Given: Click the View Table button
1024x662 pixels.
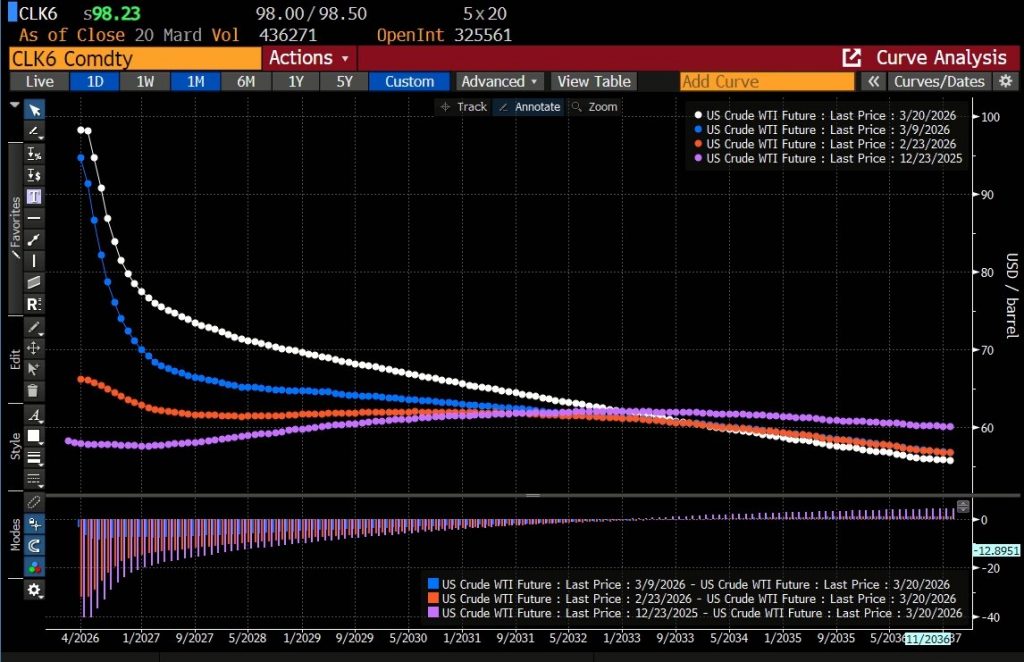Looking at the screenshot, I should coord(594,82).
